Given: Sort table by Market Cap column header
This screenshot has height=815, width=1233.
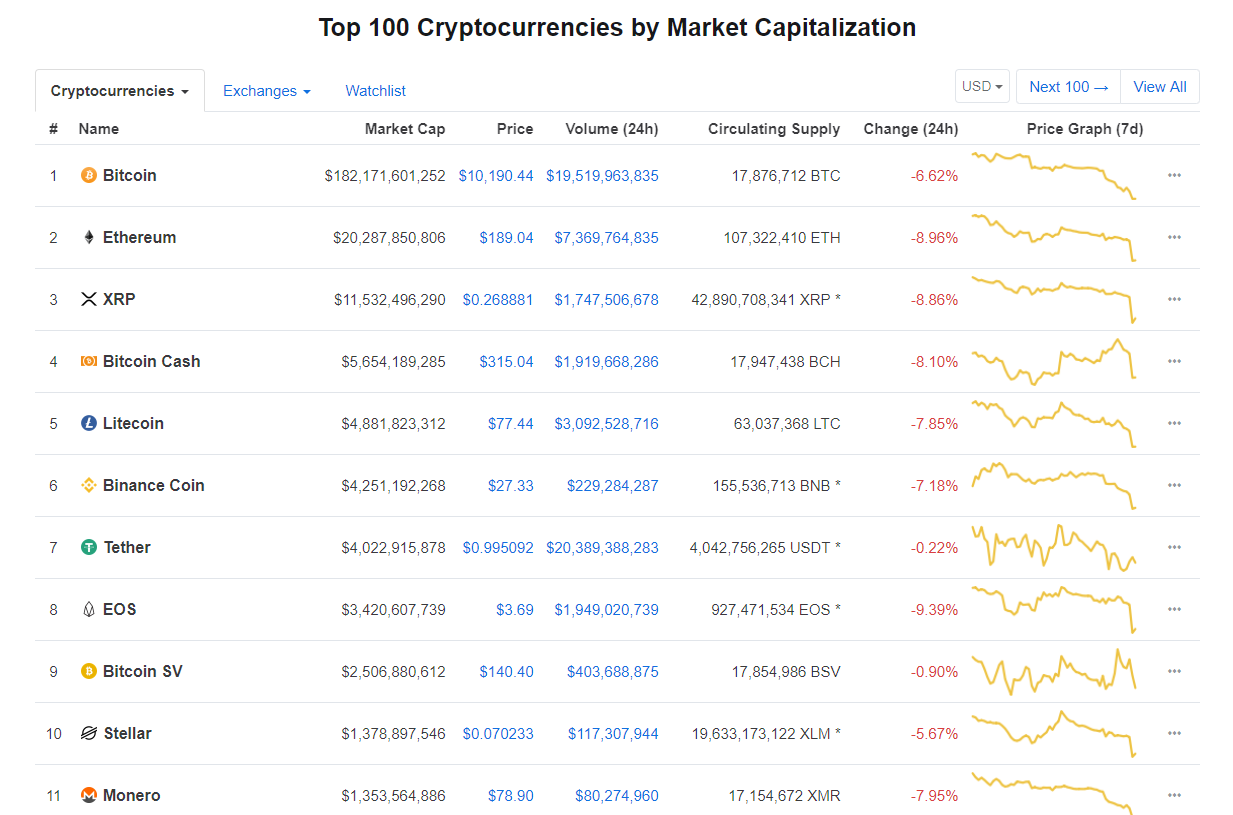Looking at the screenshot, I should tap(405, 129).
